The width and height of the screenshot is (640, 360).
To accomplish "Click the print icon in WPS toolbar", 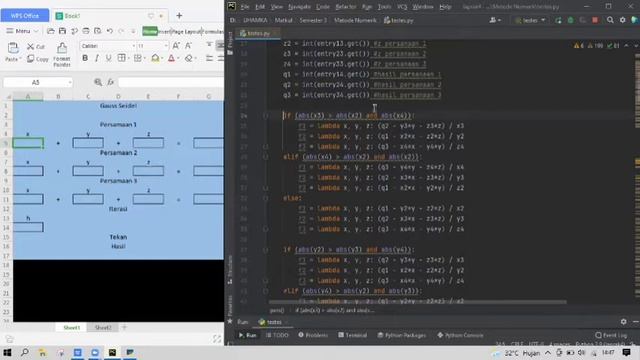I will click(86, 31).
